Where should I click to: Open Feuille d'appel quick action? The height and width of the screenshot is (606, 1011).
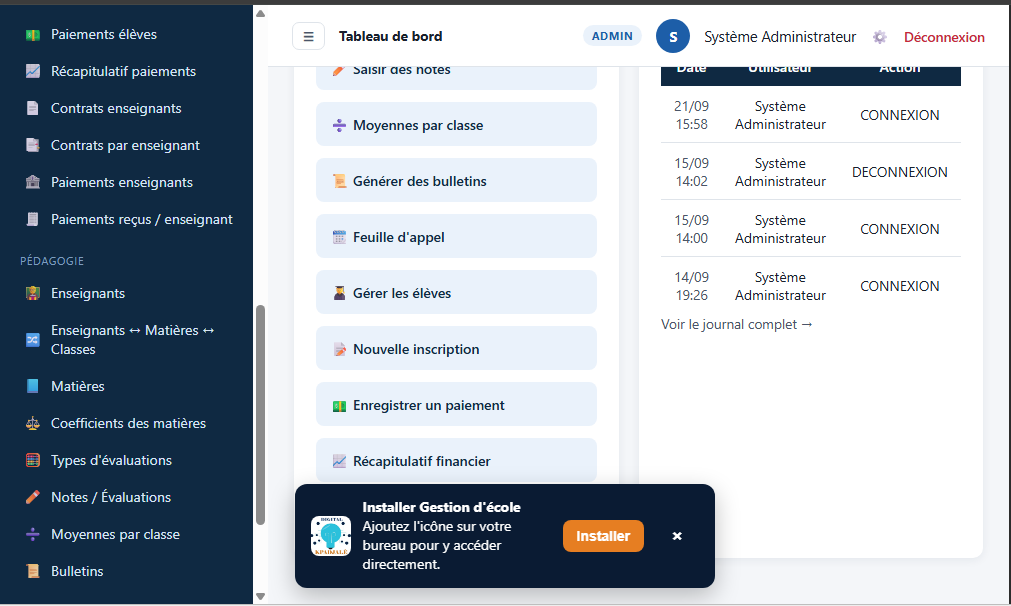456,237
